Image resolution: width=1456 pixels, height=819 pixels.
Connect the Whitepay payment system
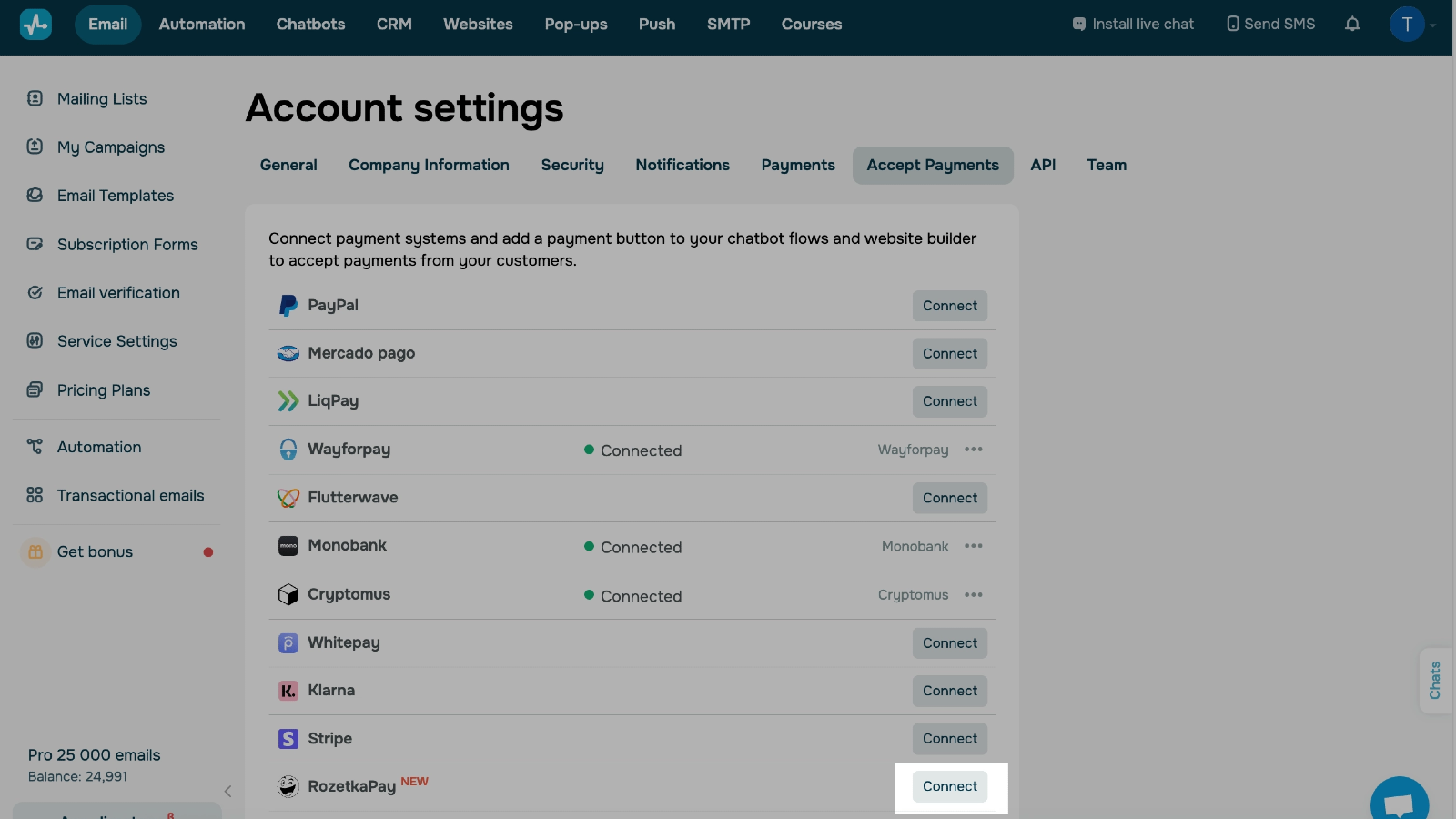point(950,643)
